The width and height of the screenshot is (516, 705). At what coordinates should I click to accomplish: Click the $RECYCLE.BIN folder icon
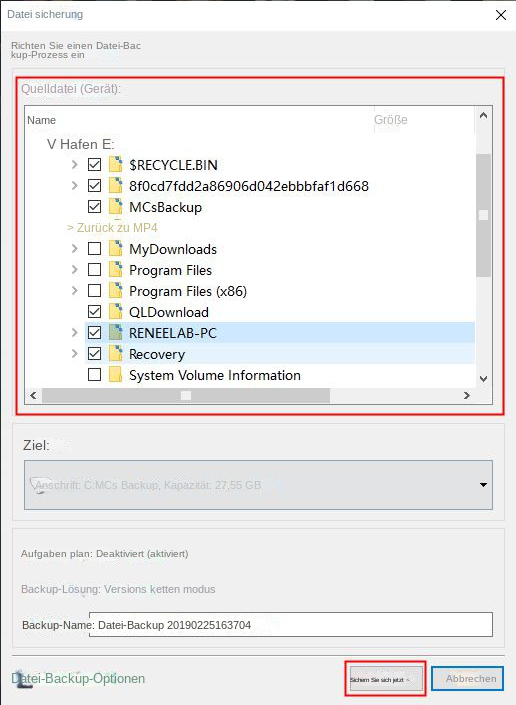pos(116,165)
